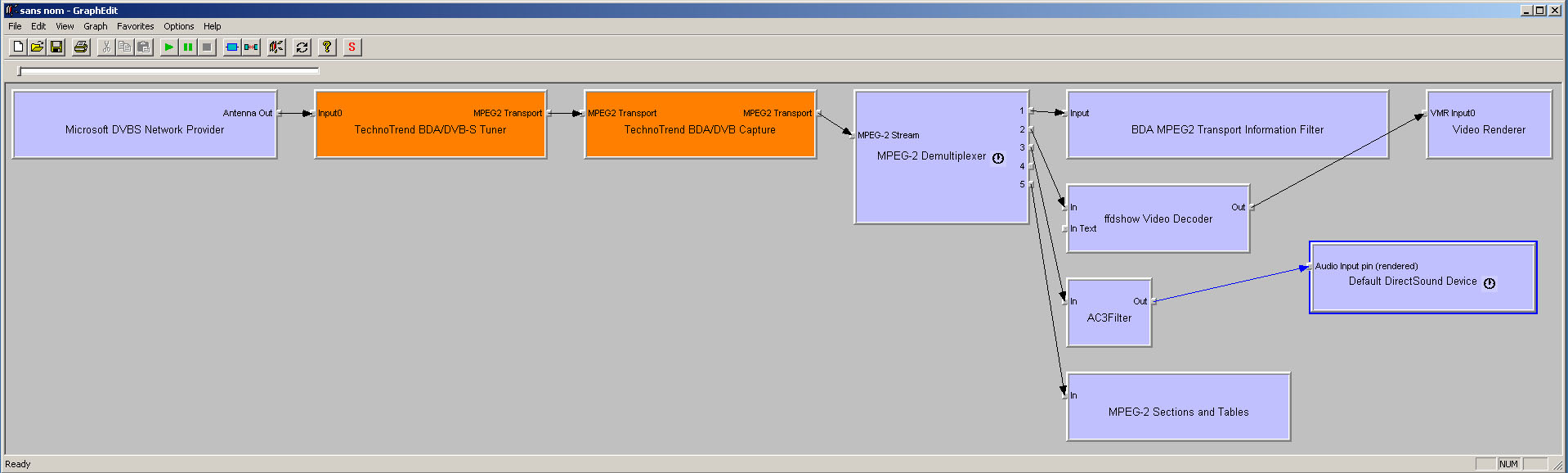Click the In pin on Sections and Tables
Image resolution: width=1568 pixels, height=473 pixels.
1074,396
